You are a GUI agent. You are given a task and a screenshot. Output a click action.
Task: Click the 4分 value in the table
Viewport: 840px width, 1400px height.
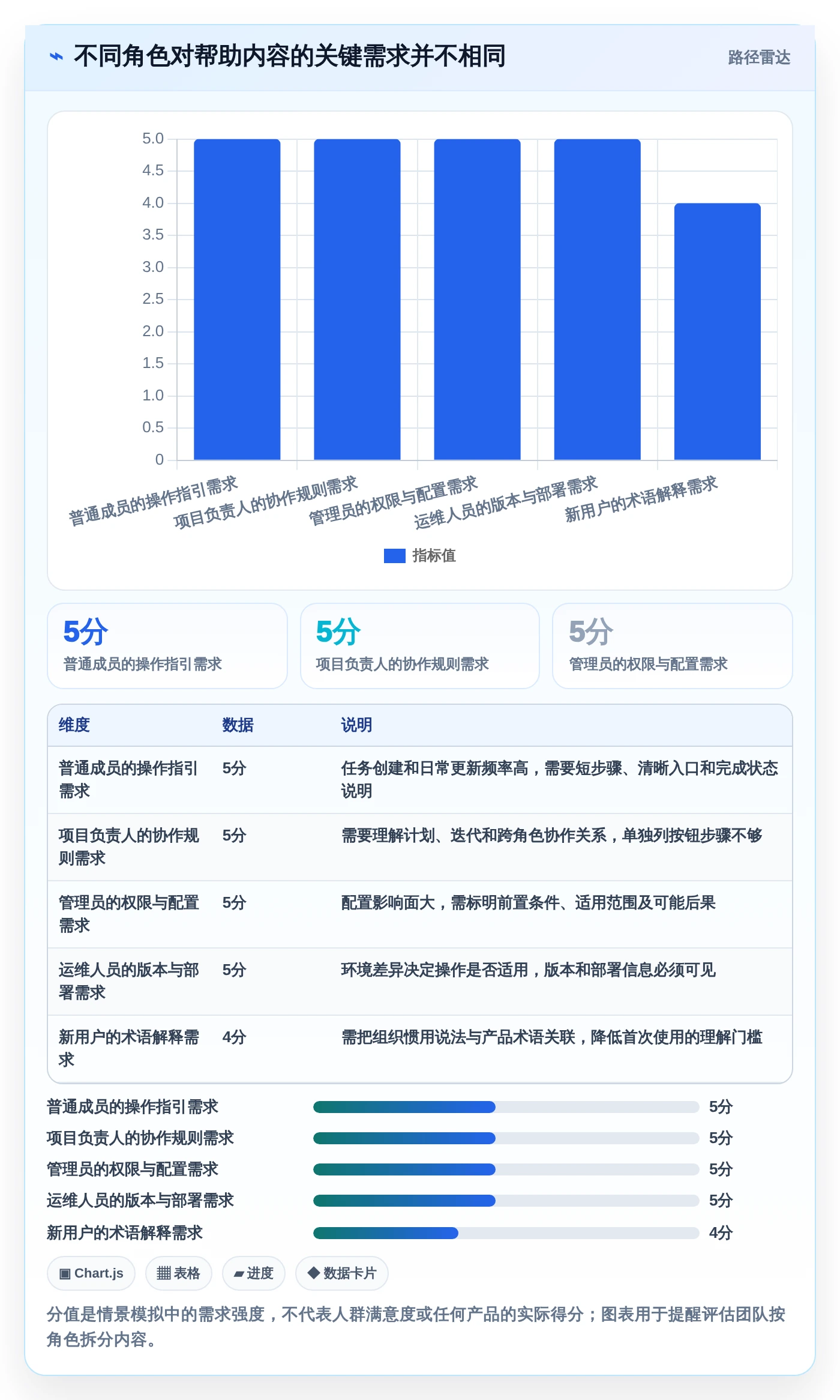(234, 1037)
